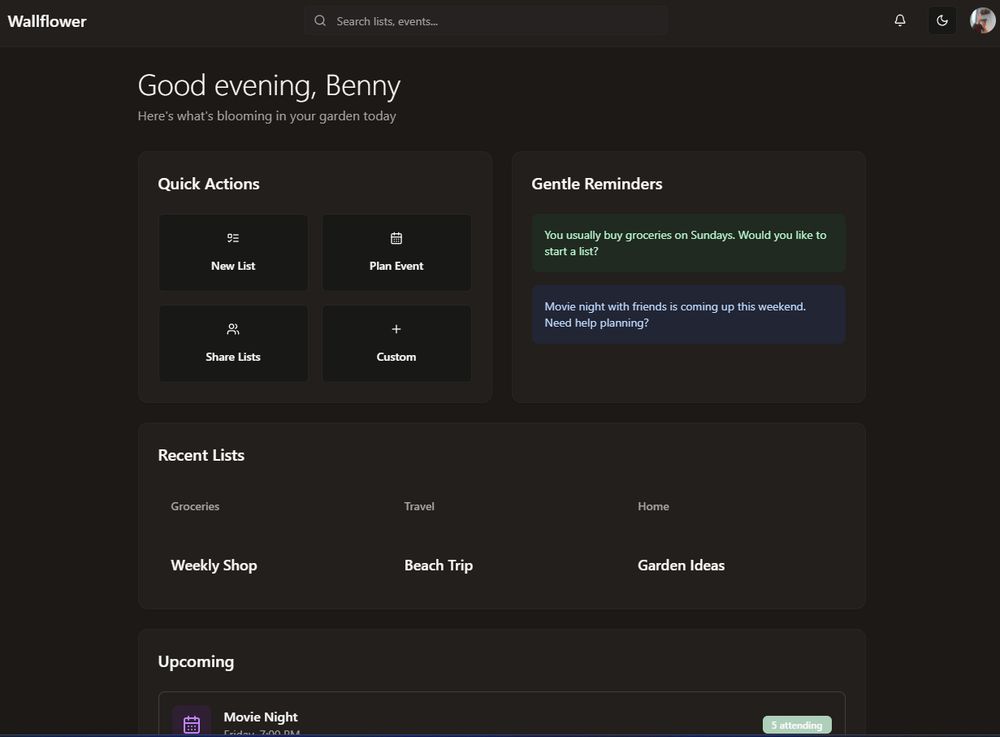
Task: Open the Movie Night event
Action: pos(502,714)
